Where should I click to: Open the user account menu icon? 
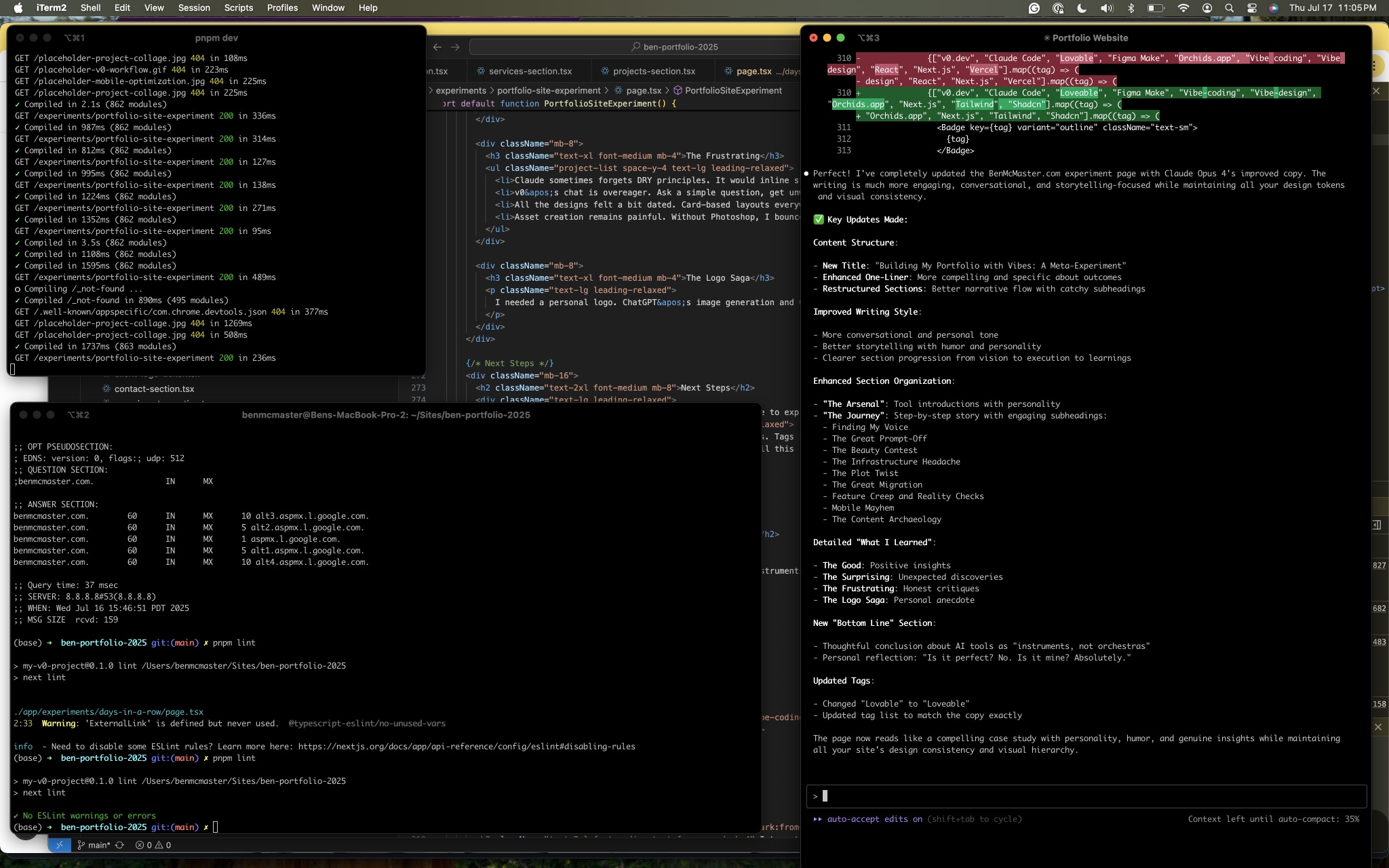click(1207, 8)
